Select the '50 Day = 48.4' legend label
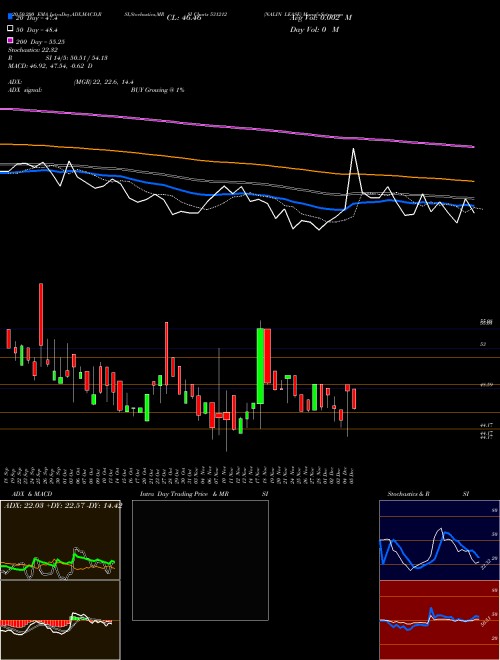 37,29
